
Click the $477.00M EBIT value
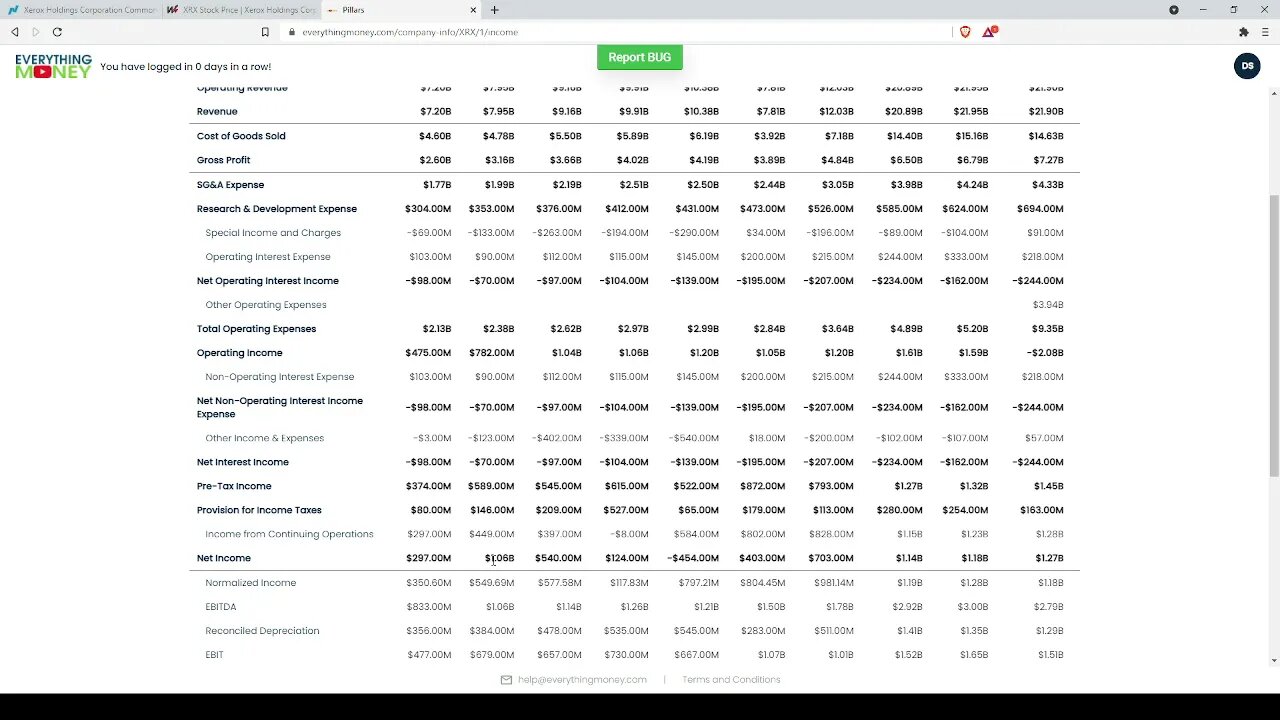(x=429, y=655)
